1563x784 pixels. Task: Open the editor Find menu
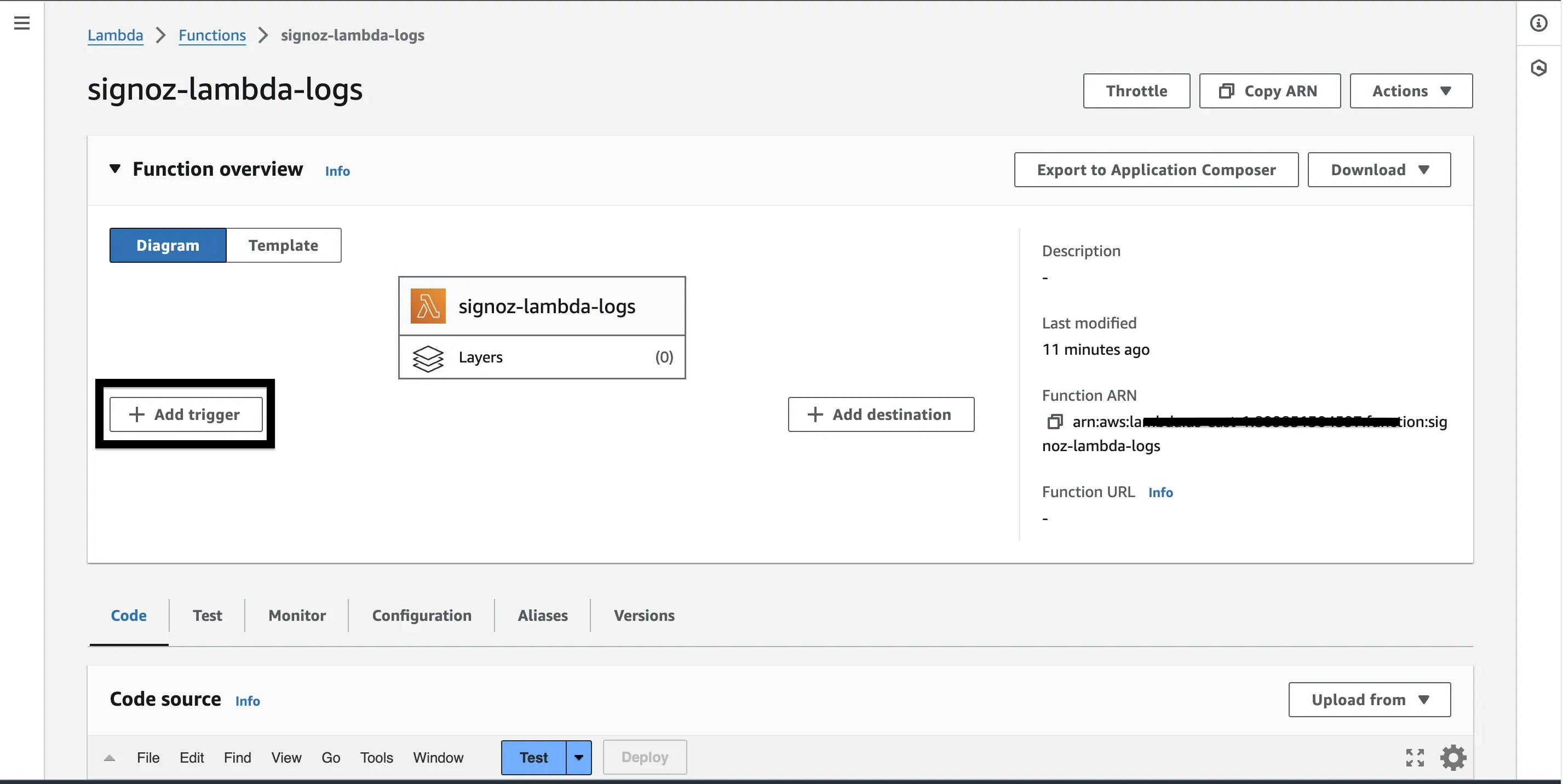pos(237,758)
